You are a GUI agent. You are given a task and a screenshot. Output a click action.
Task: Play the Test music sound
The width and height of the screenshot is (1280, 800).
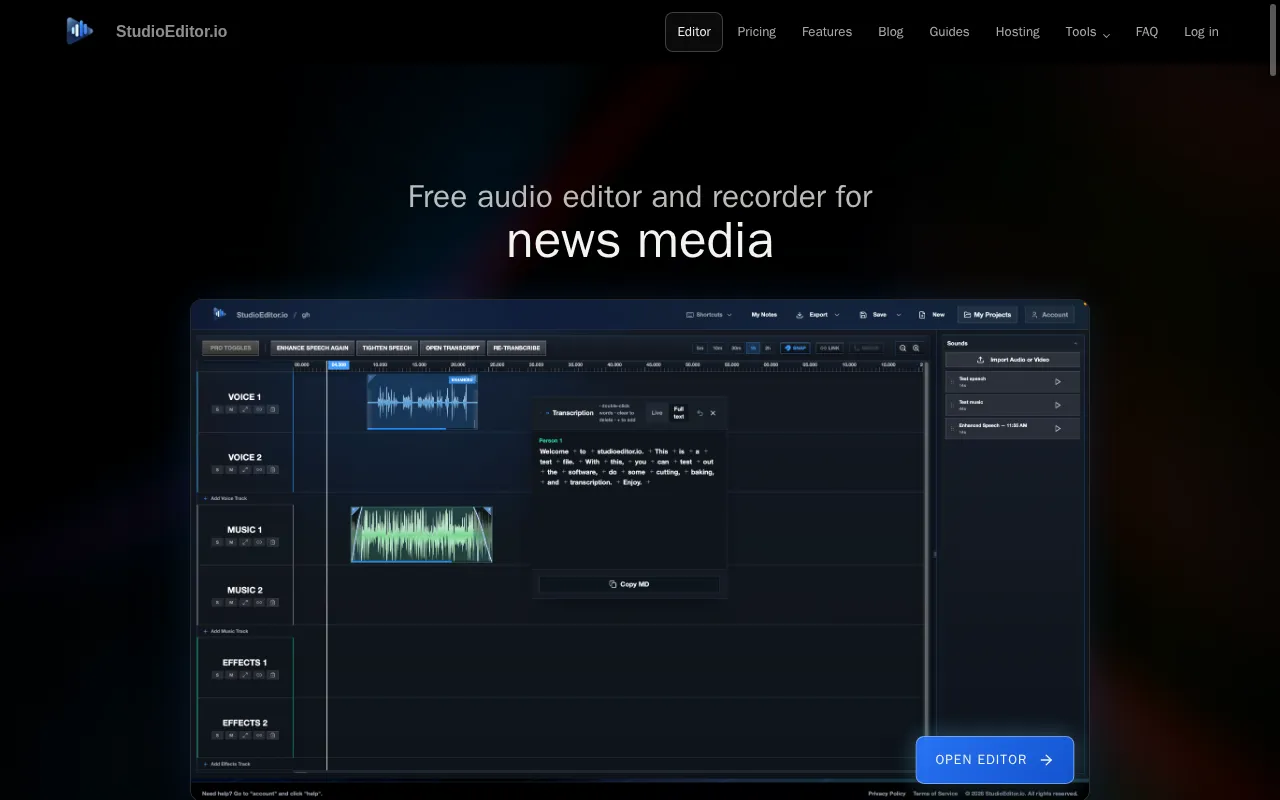1058,405
